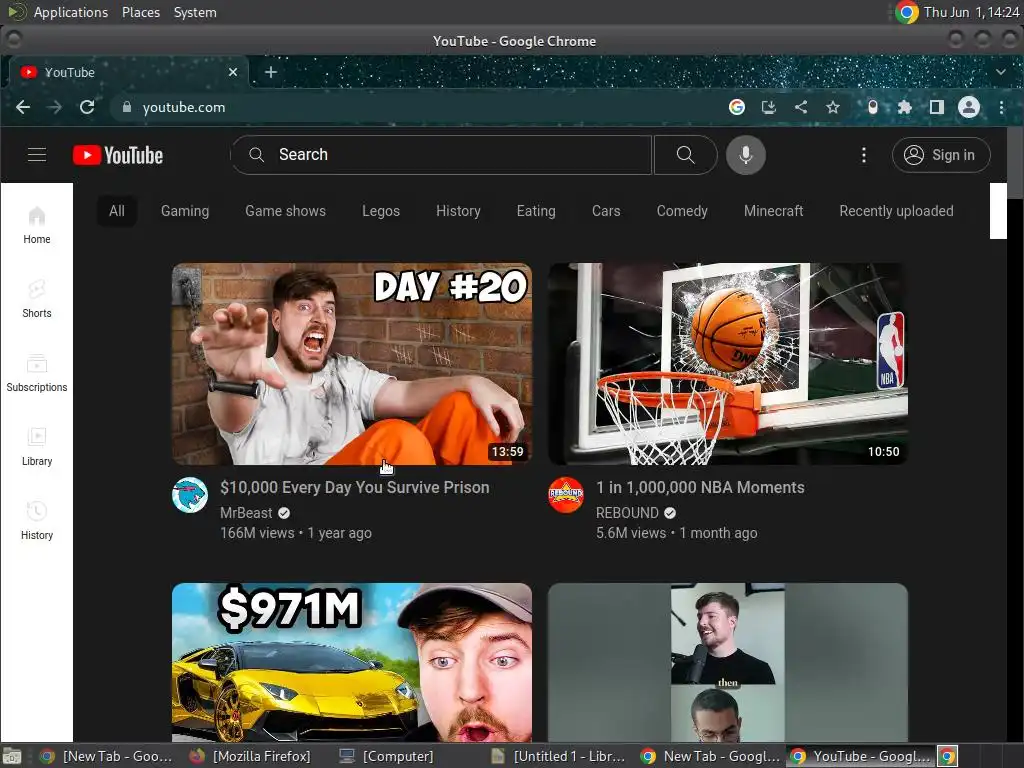Go back with the browser back arrow
Screen dimensions: 1024x768
[23, 107]
